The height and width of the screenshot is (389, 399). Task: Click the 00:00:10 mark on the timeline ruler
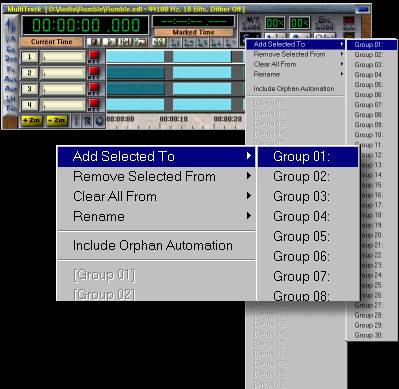tap(173, 119)
